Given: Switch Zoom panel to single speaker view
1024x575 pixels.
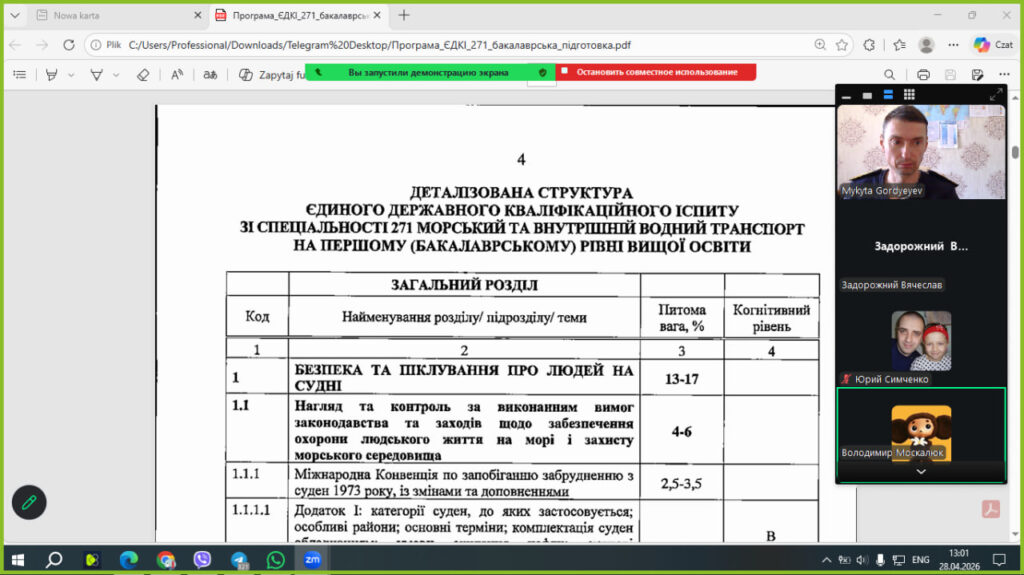Looking at the screenshot, I should 867,95.
